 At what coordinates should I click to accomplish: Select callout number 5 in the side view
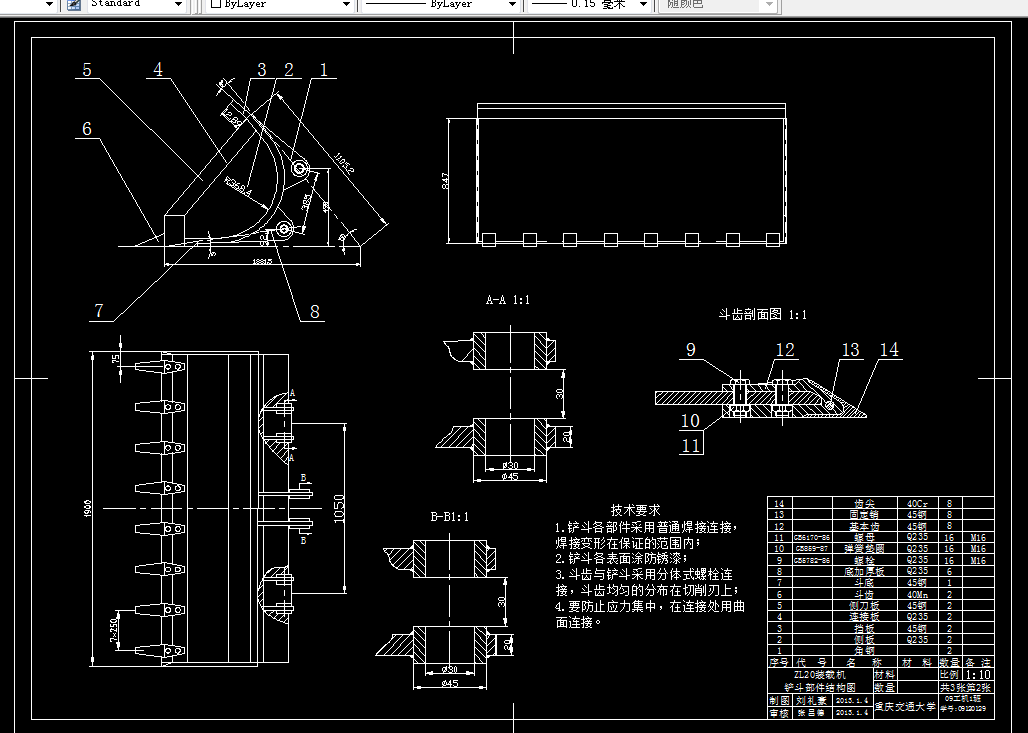click(x=87, y=69)
